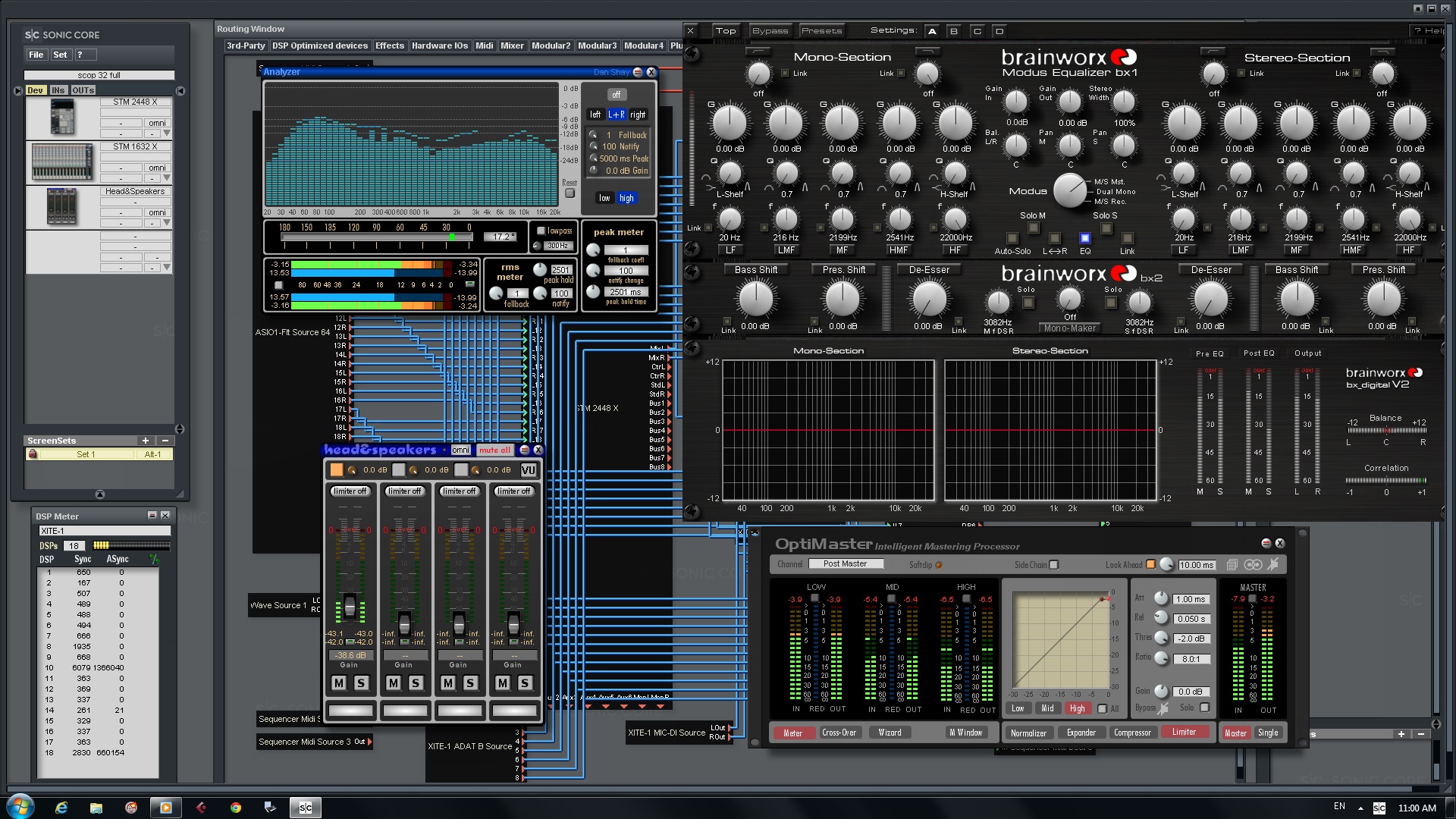The image size is (1456, 819).
Task: Open the Head&Speakers device thumbnail
Action: 62,206
